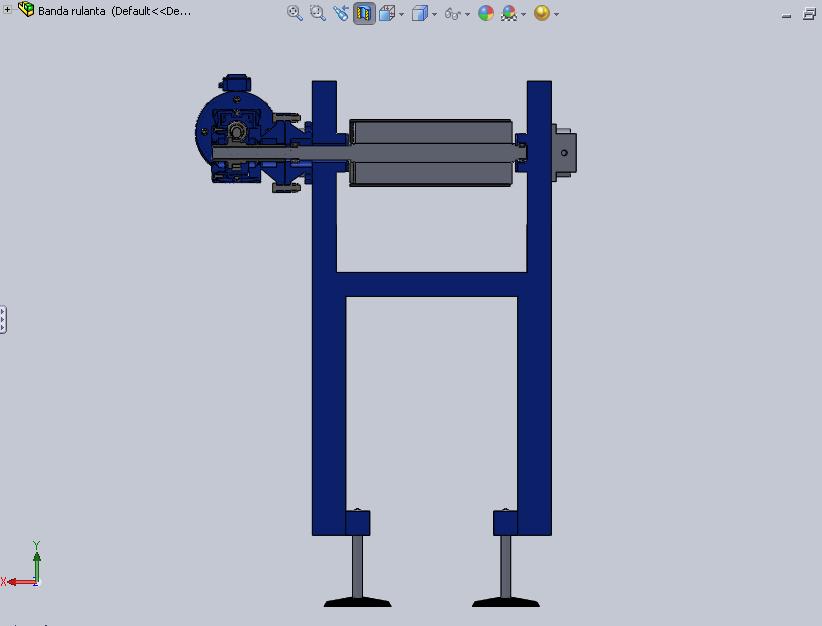Expand the Banda rulanta tree node

coord(7,9)
